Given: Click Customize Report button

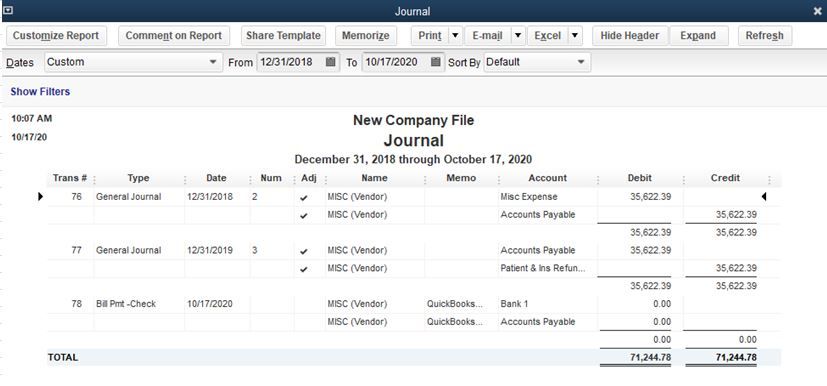Looking at the screenshot, I should click(56, 36).
